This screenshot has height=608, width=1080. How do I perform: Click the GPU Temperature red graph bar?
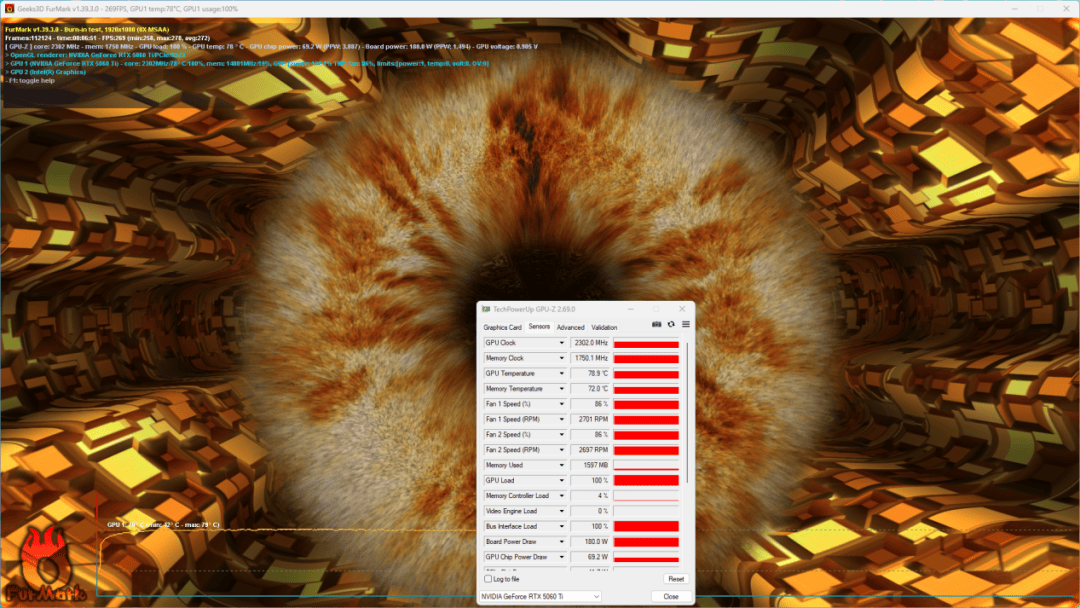(x=646, y=374)
